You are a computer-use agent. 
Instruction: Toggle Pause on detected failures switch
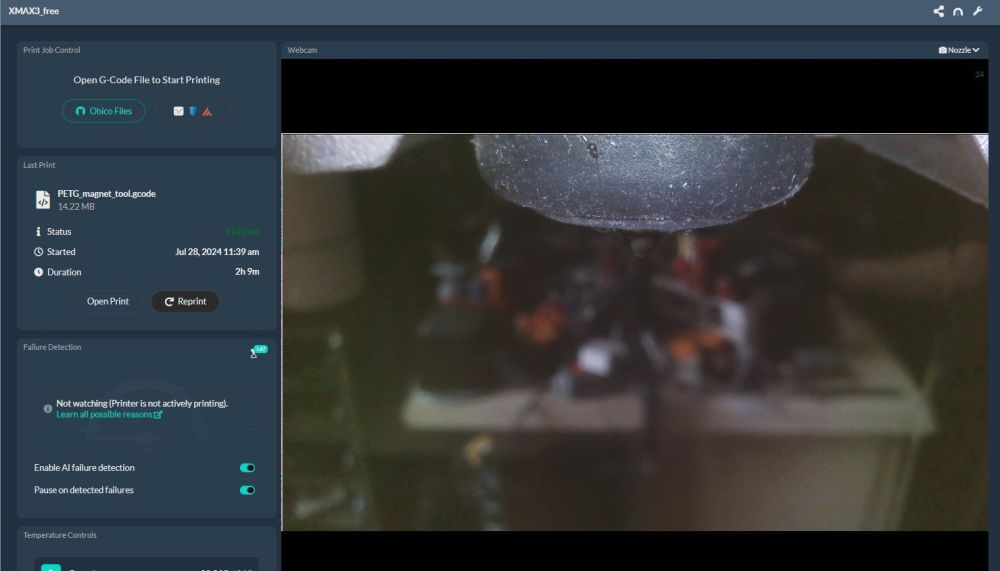tap(247, 490)
